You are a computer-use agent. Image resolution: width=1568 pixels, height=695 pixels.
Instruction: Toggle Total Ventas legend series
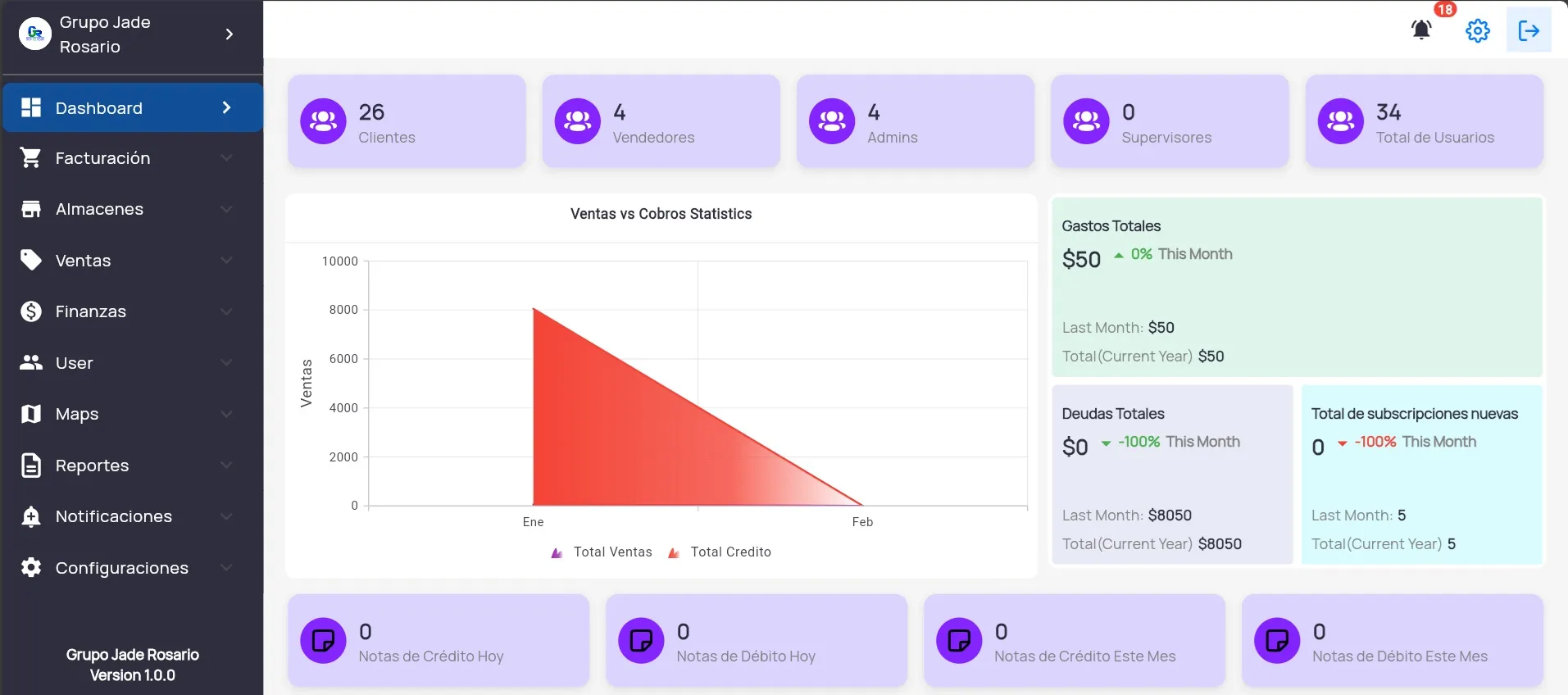coord(602,552)
